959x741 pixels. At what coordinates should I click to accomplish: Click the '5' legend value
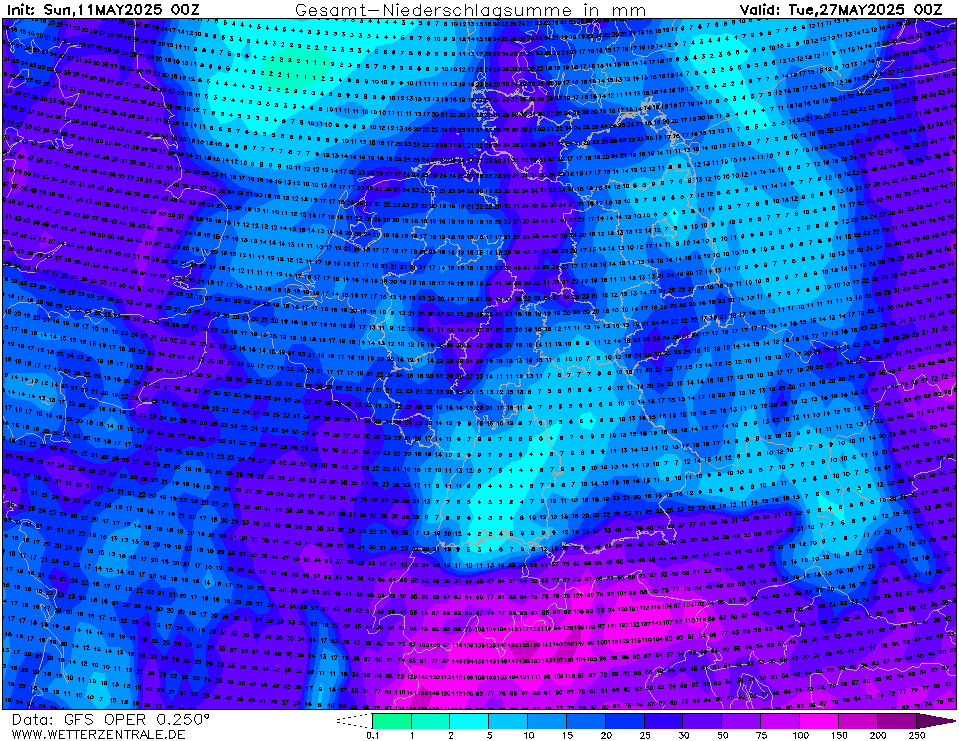click(x=489, y=735)
